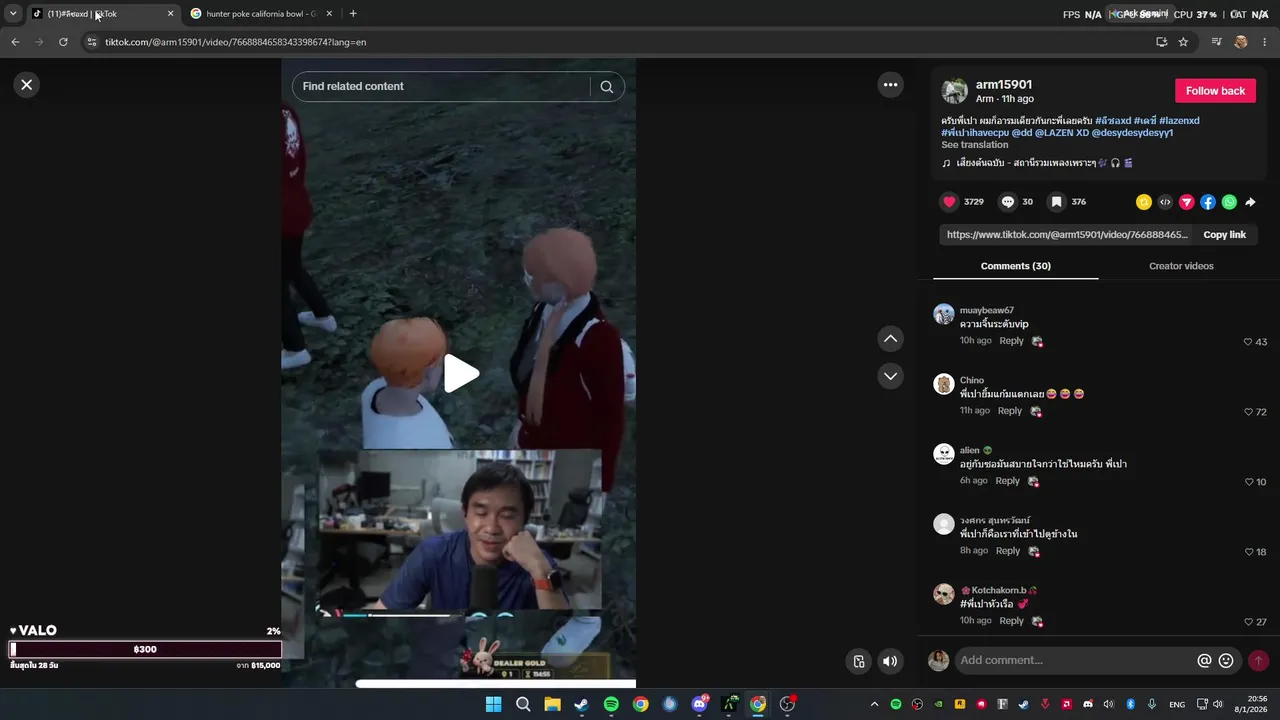Open the Steam taskbar icon
The height and width of the screenshot is (720, 1280).
(581, 704)
